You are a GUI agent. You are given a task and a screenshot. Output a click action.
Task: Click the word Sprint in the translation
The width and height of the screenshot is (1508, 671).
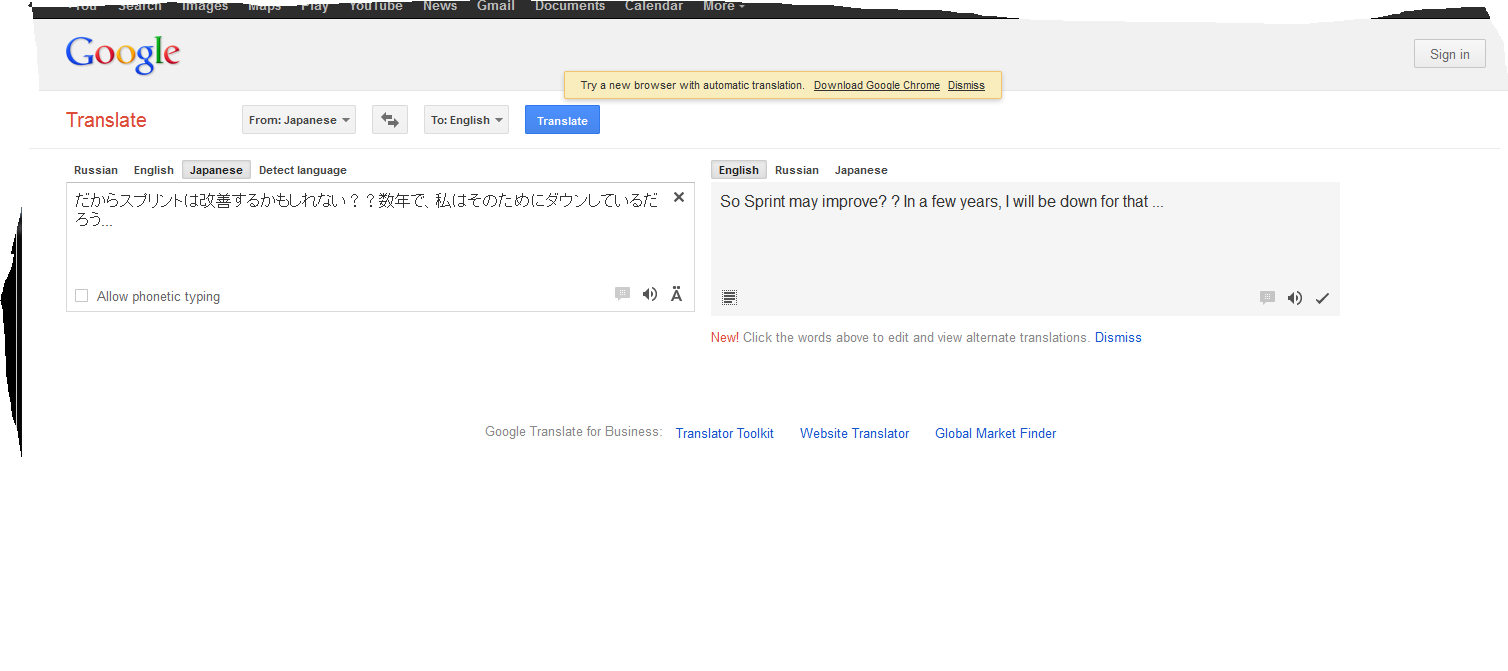[764, 201]
